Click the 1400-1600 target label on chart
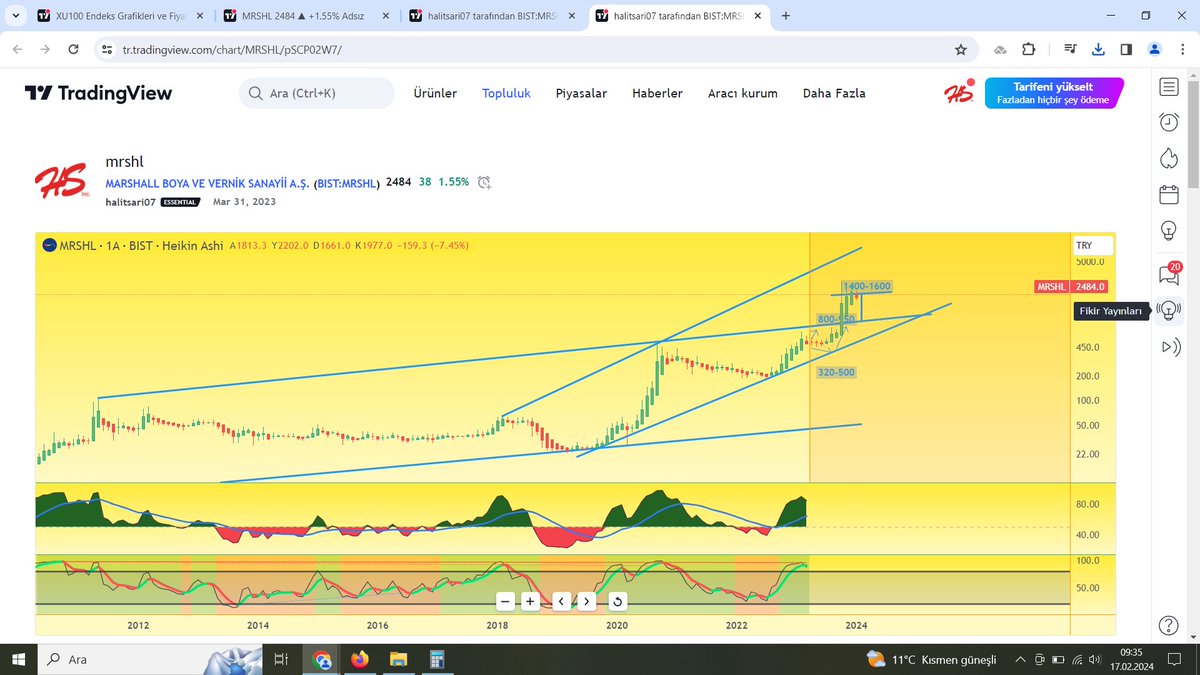The height and width of the screenshot is (675, 1200). click(867, 287)
